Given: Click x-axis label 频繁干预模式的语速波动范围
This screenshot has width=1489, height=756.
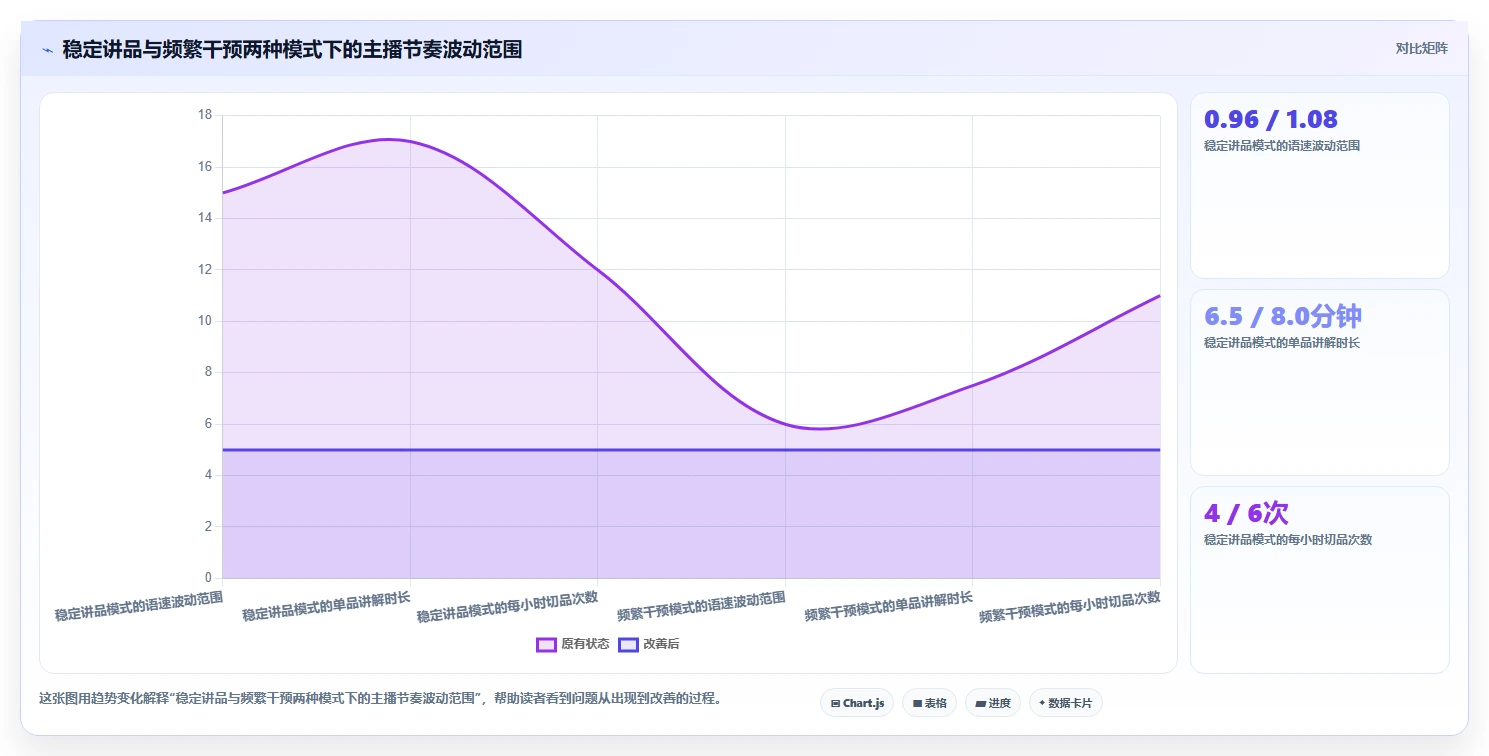Looking at the screenshot, I should (x=701, y=607).
